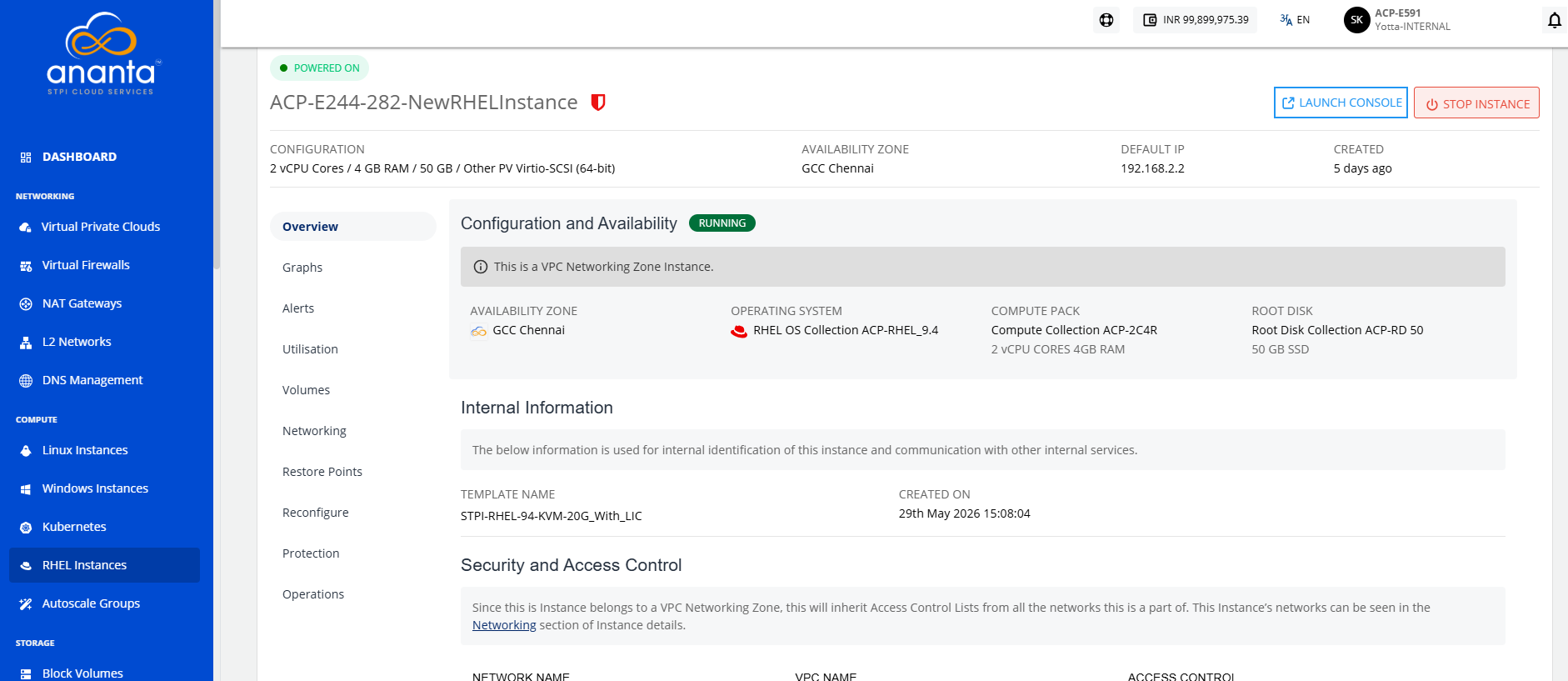Launch the instance console
The width and height of the screenshot is (1568, 681).
1341,103
